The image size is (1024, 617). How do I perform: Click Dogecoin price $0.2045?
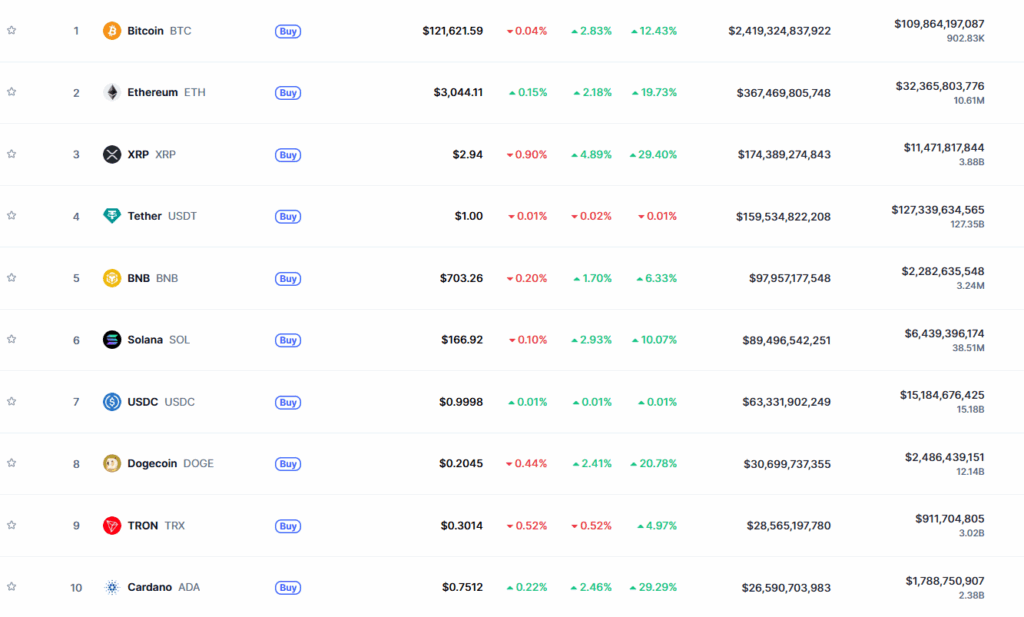tap(461, 464)
